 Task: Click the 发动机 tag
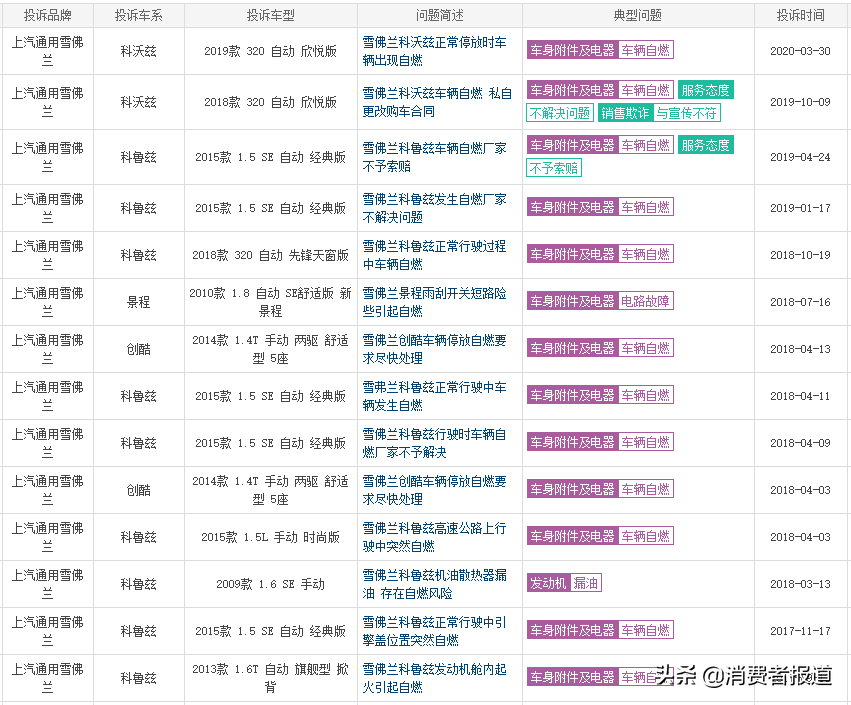(x=548, y=583)
